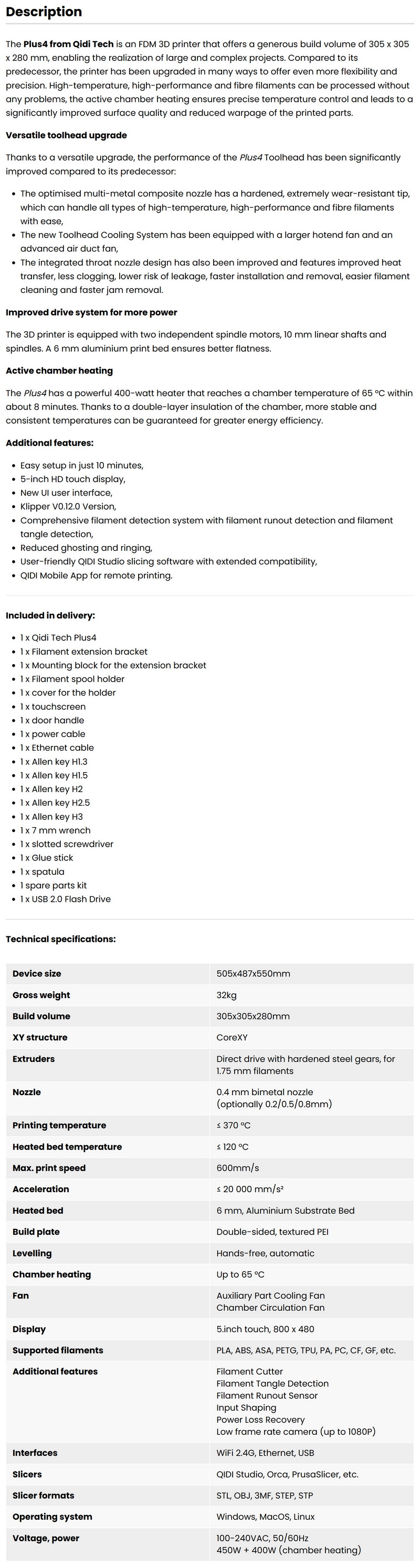
Task: Click the "Included in delivery:" heading
Action: click(50, 615)
